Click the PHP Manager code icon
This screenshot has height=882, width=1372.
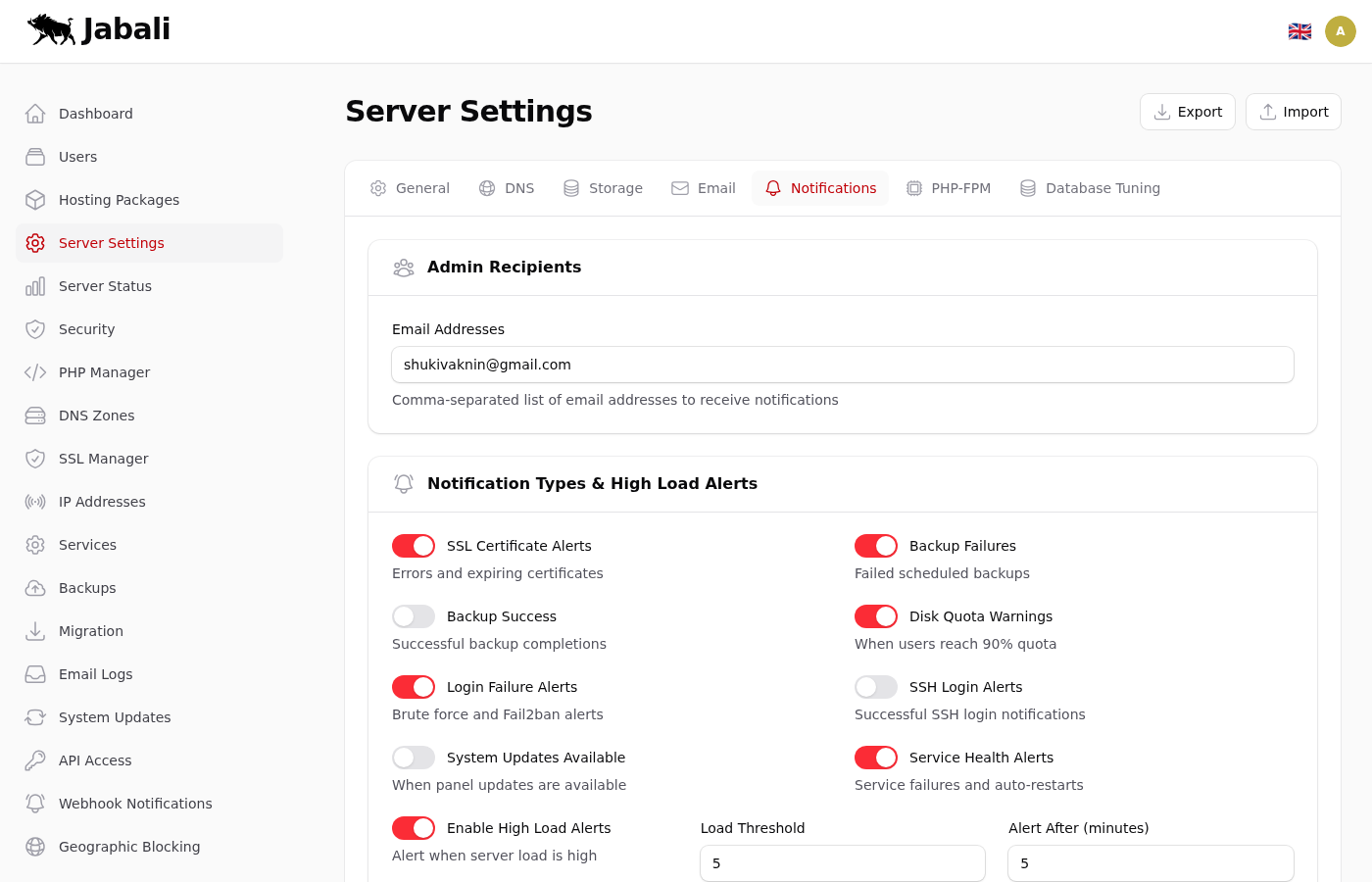point(35,372)
